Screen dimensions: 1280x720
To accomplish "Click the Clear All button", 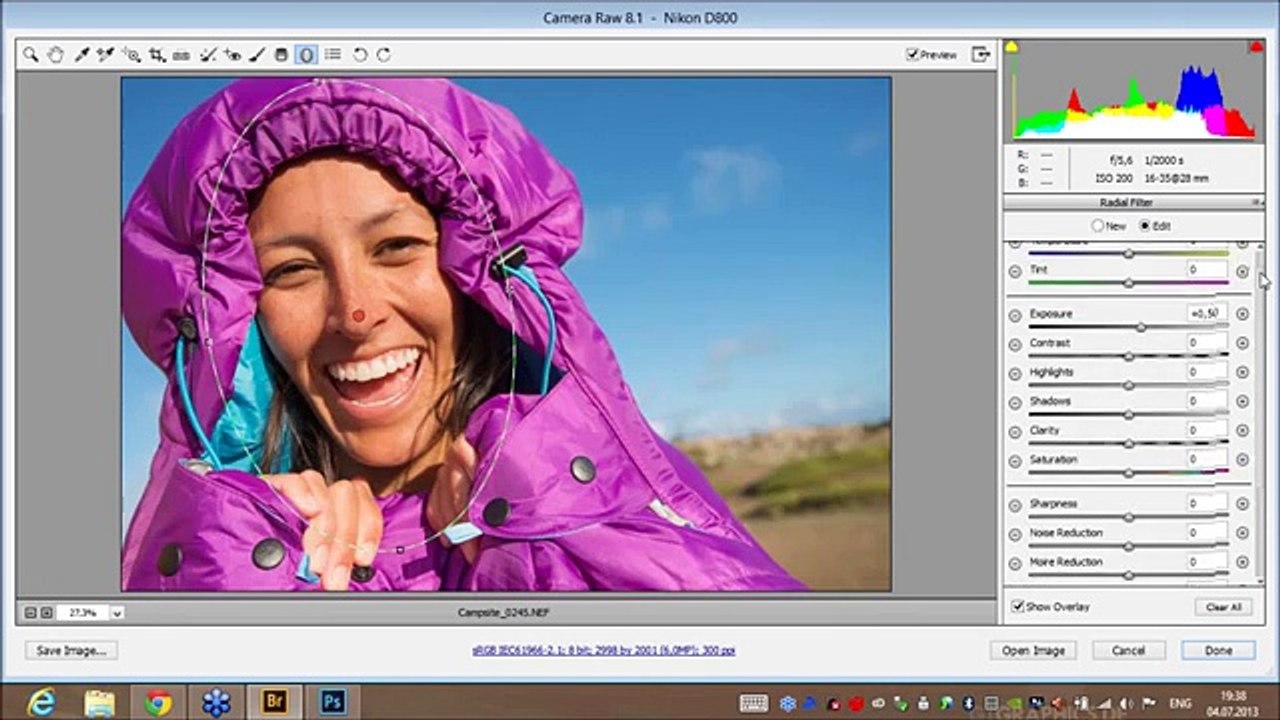I will [1223, 607].
